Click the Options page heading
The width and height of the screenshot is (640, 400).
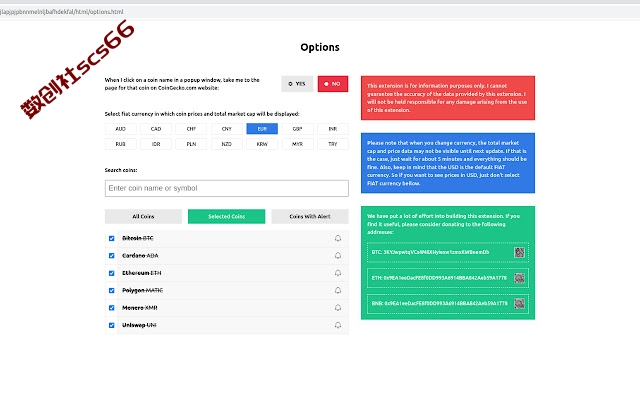click(x=320, y=47)
